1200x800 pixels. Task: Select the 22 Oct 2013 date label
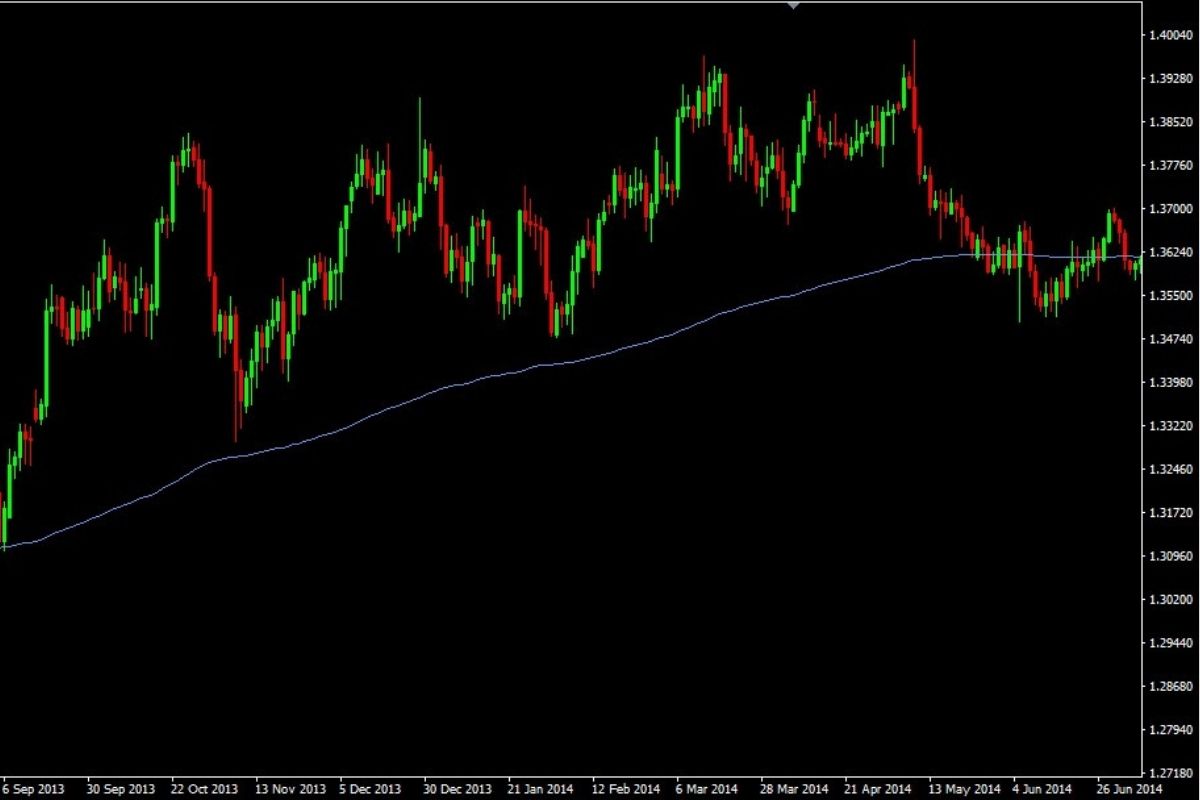pos(204,788)
